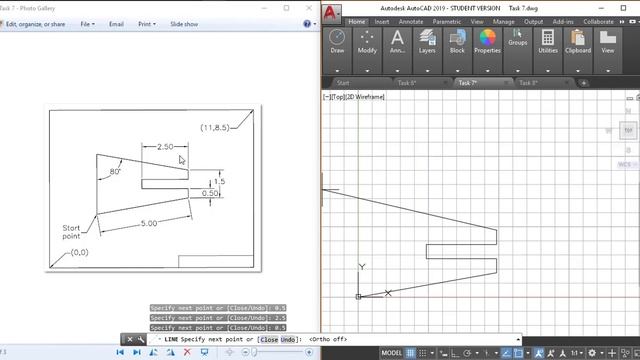Toggle ortho mode in status bar

click(x=455, y=353)
